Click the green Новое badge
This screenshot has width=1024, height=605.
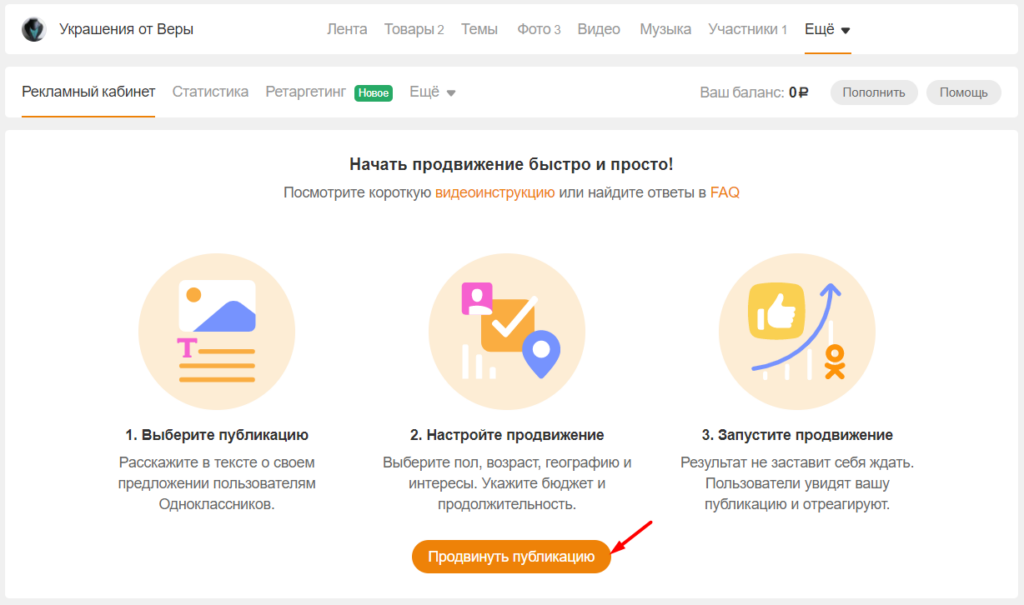[x=374, y=93]
